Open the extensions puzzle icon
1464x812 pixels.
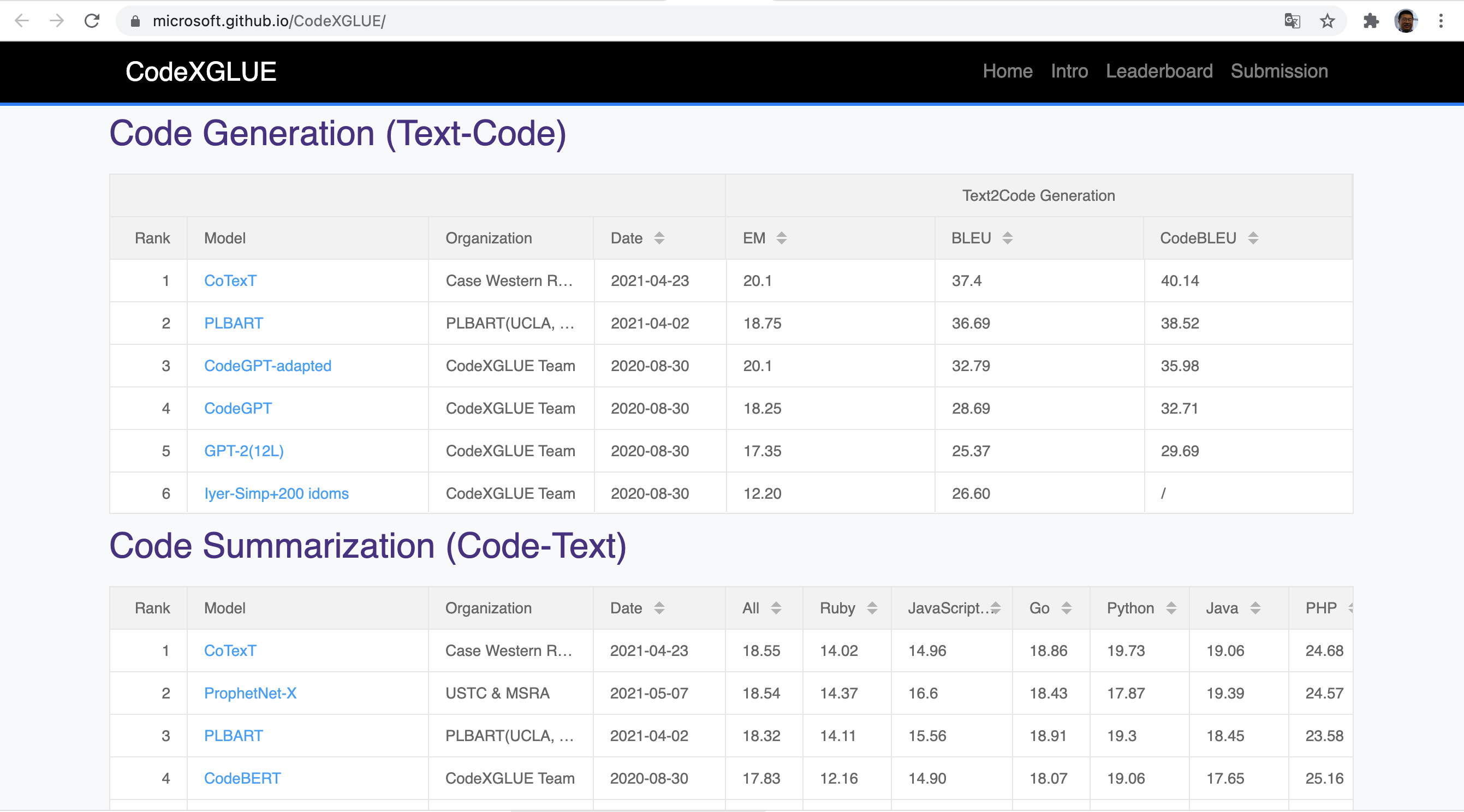click(x=1371, y=21)
